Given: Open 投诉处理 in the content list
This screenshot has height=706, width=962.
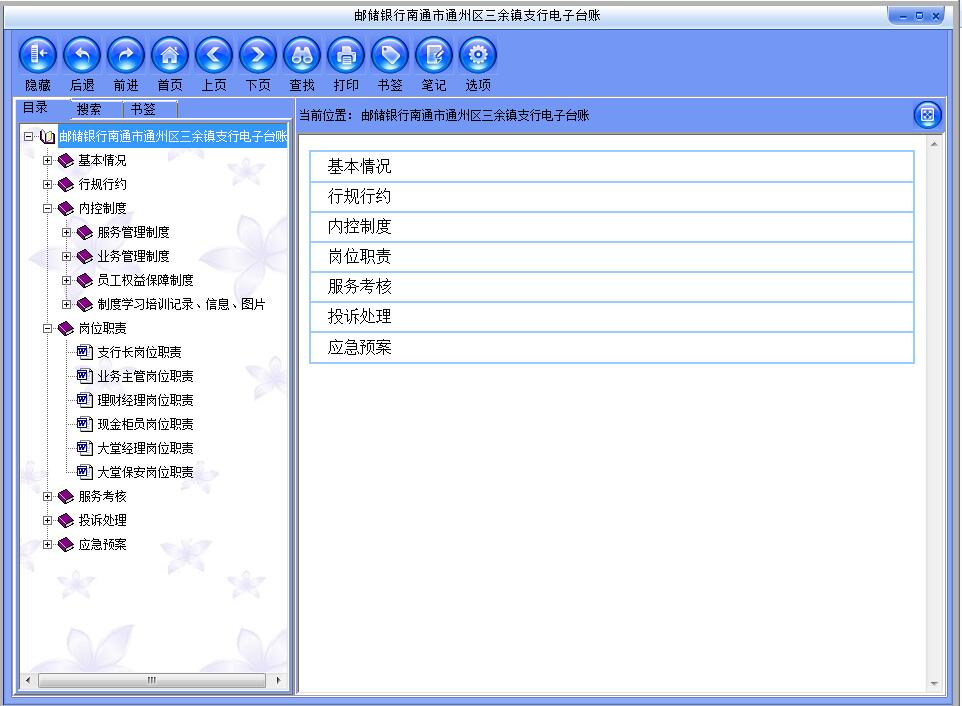Looking at the screenshot, I should (x=612, y=317).
